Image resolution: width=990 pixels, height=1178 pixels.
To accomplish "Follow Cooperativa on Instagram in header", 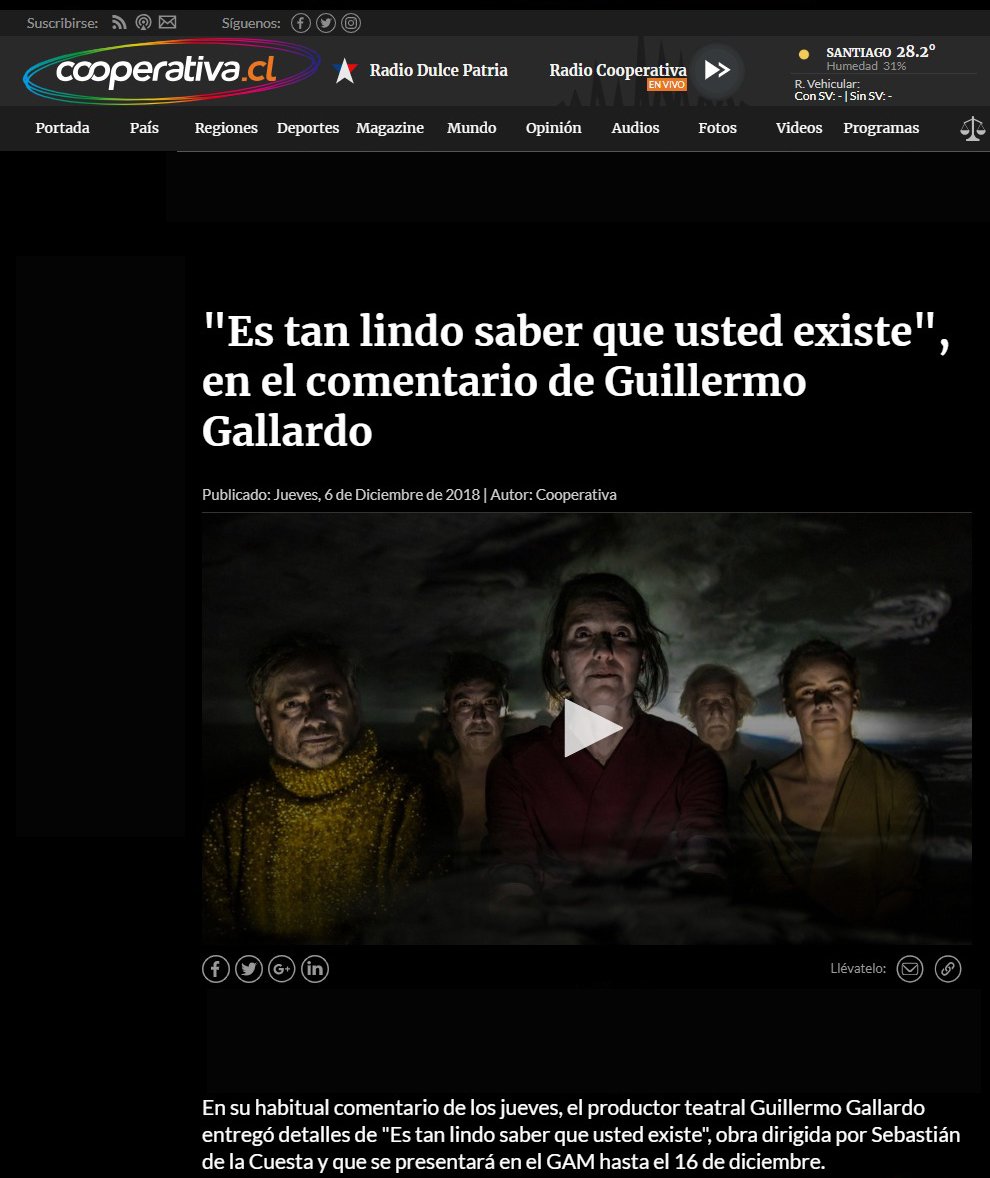I will point(351,23).
